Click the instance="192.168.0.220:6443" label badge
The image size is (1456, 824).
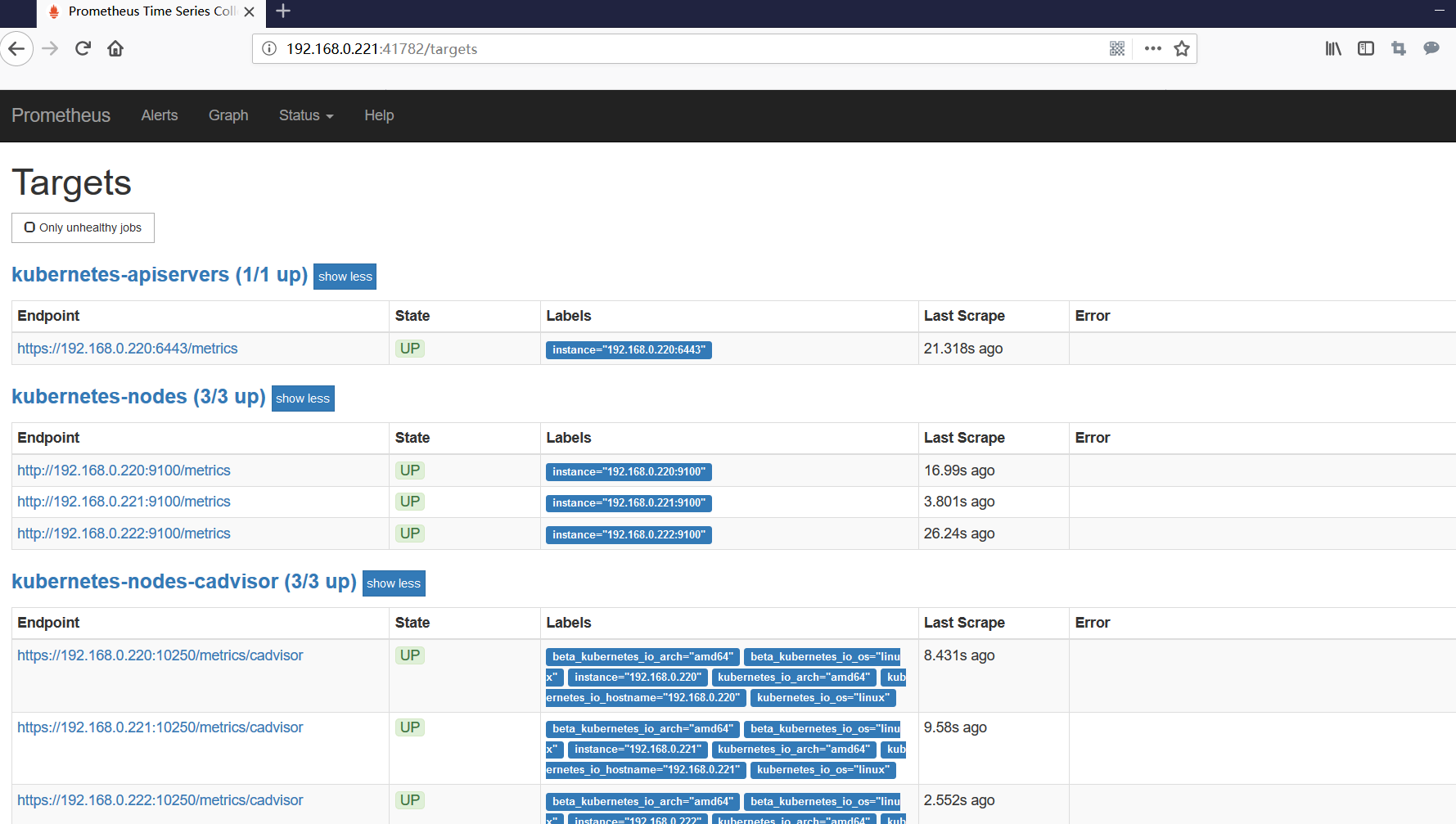click(x=629, y=350)
